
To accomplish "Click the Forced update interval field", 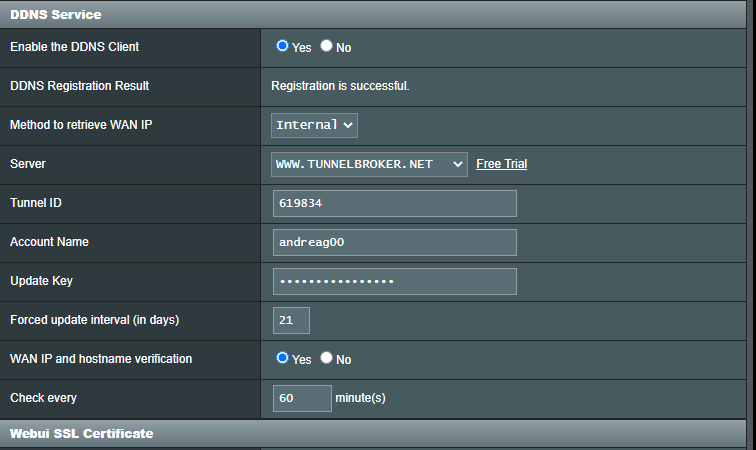I will [291, 320].
